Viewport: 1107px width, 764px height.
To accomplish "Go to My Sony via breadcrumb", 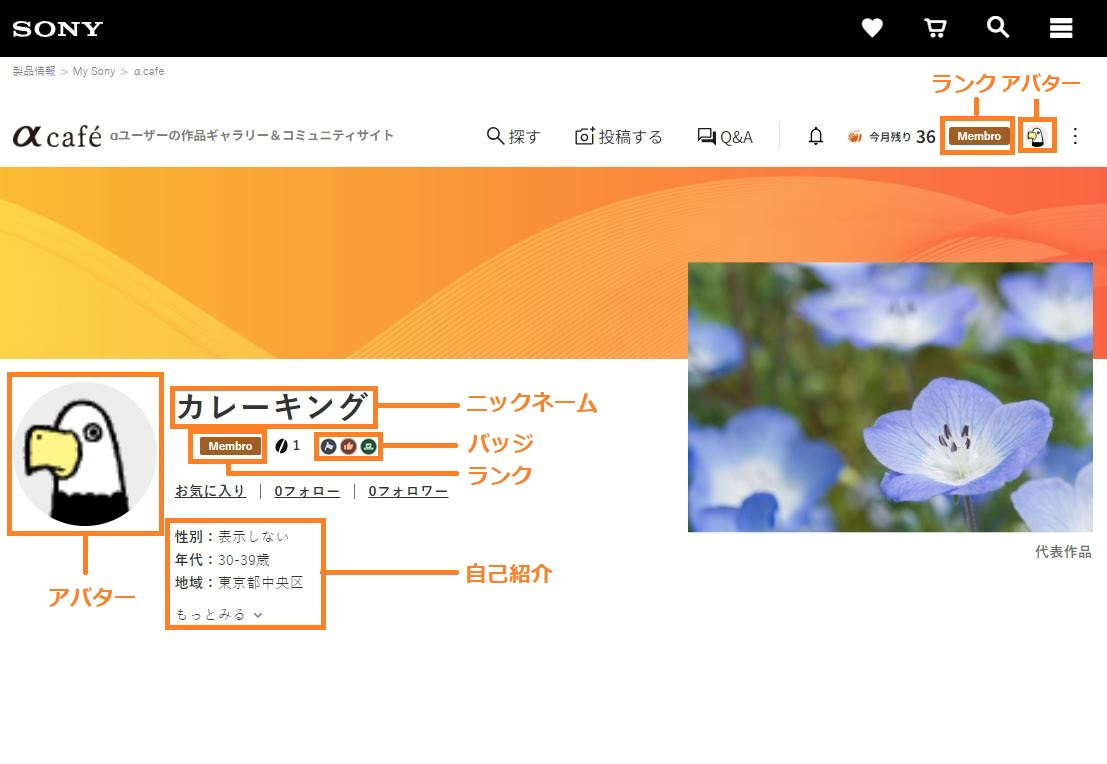I will tap(94, 71).
